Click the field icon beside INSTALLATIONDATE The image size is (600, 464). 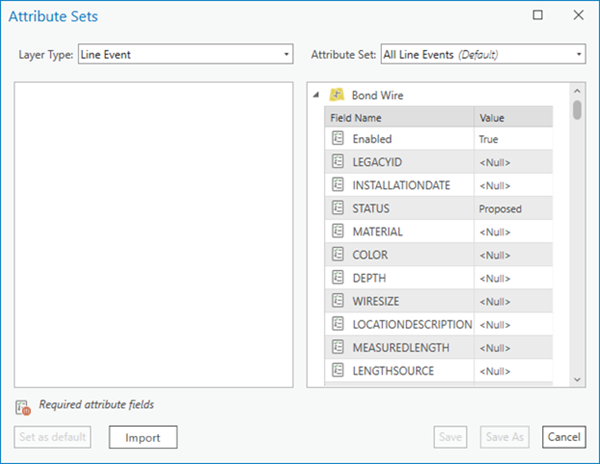[x=338, y=185]
